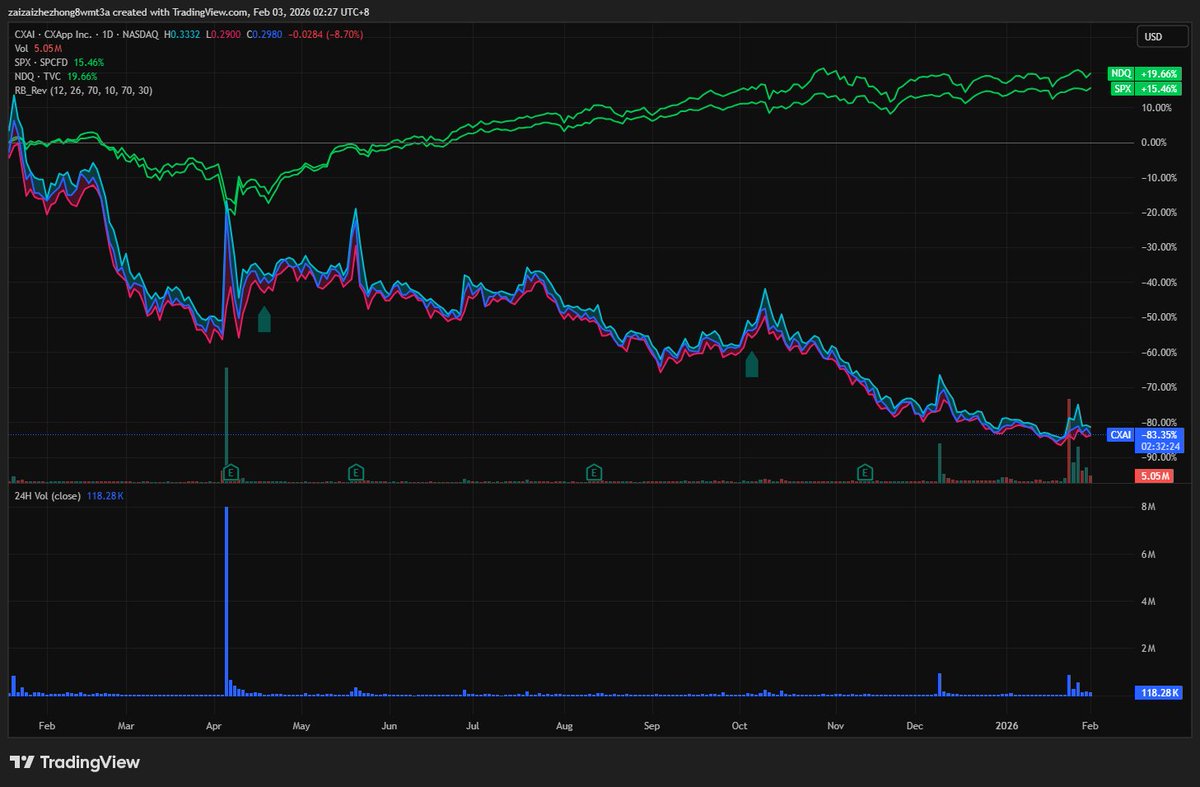The height and width of the screenshot is (787, 1200).
Task: Click the earnings E icon below September
Action: [x=595, y=471]
